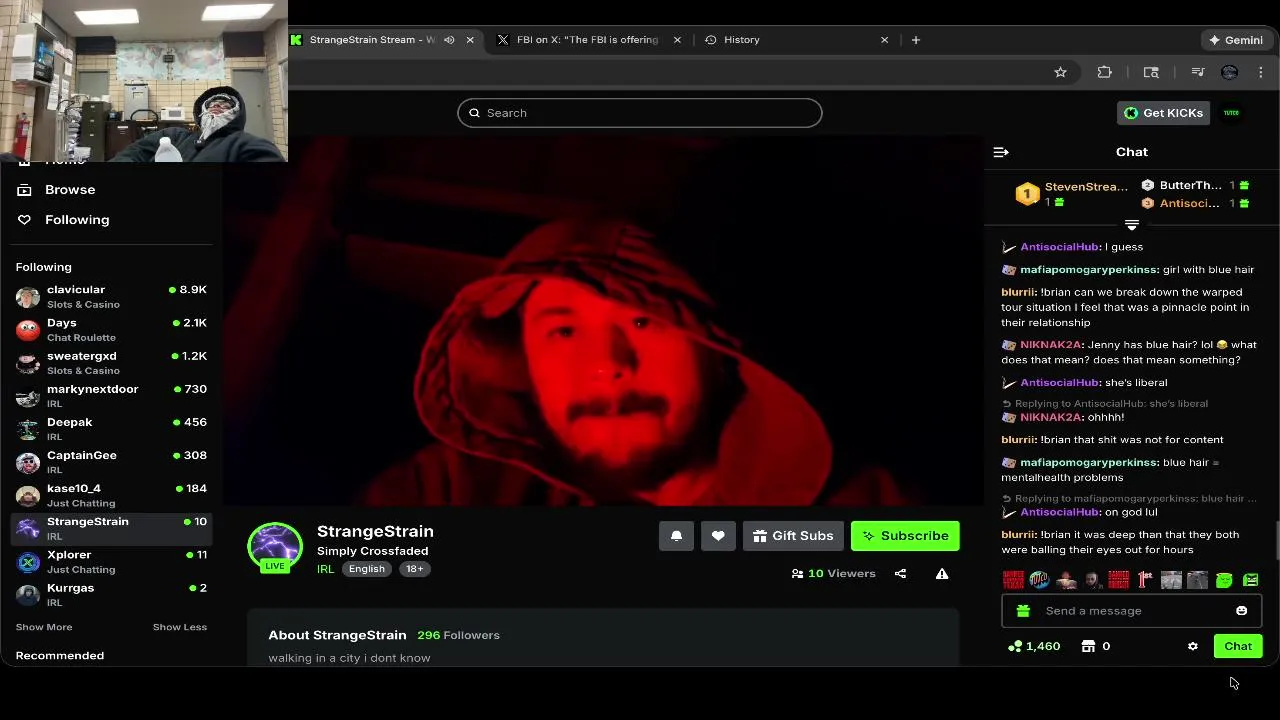Expand the gift leaderboard chevron in chat
1280x720 pixels.
(x=1132, y=225)
